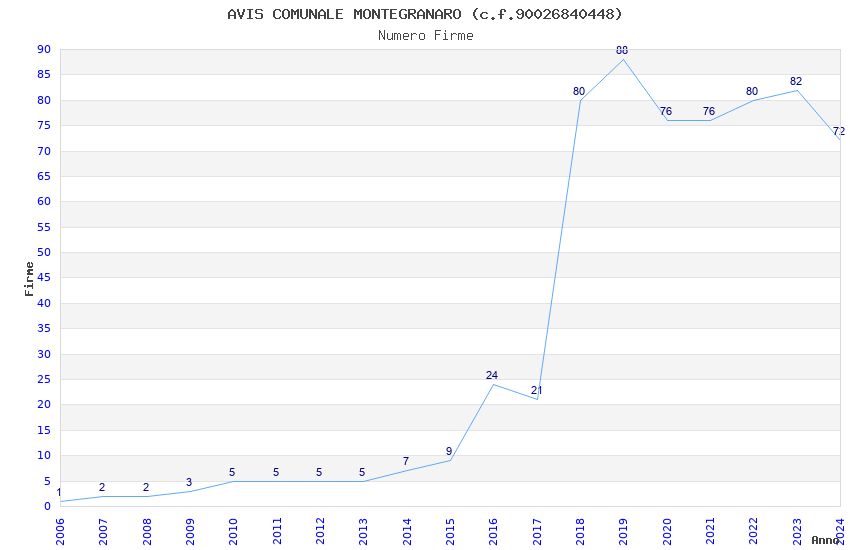The width and height of the screenshot is (850, 550).
Task: Click y-axis tick value 30
Action: (44, 354)
